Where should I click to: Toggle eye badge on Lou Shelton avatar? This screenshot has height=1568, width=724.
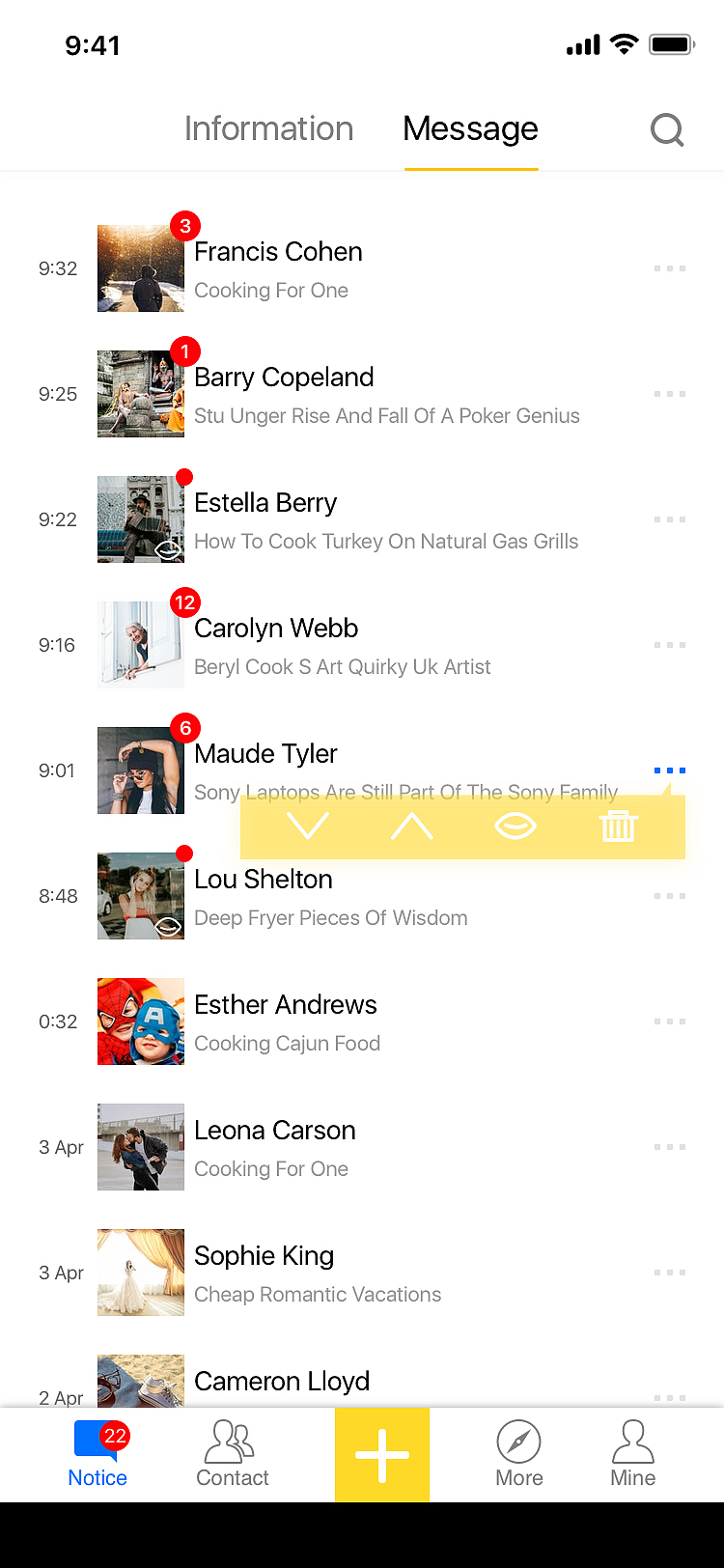point(168,926)
